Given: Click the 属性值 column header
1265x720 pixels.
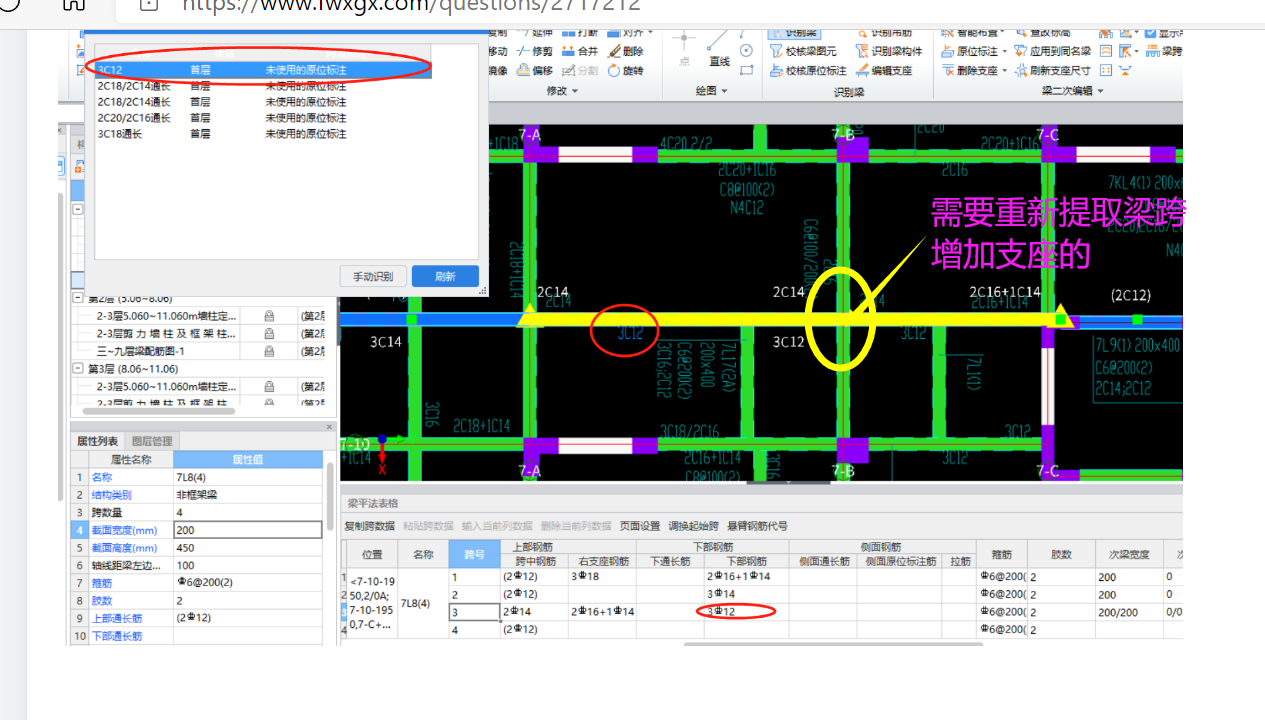Looking at the screenshot, I should [x=248, y=460].
